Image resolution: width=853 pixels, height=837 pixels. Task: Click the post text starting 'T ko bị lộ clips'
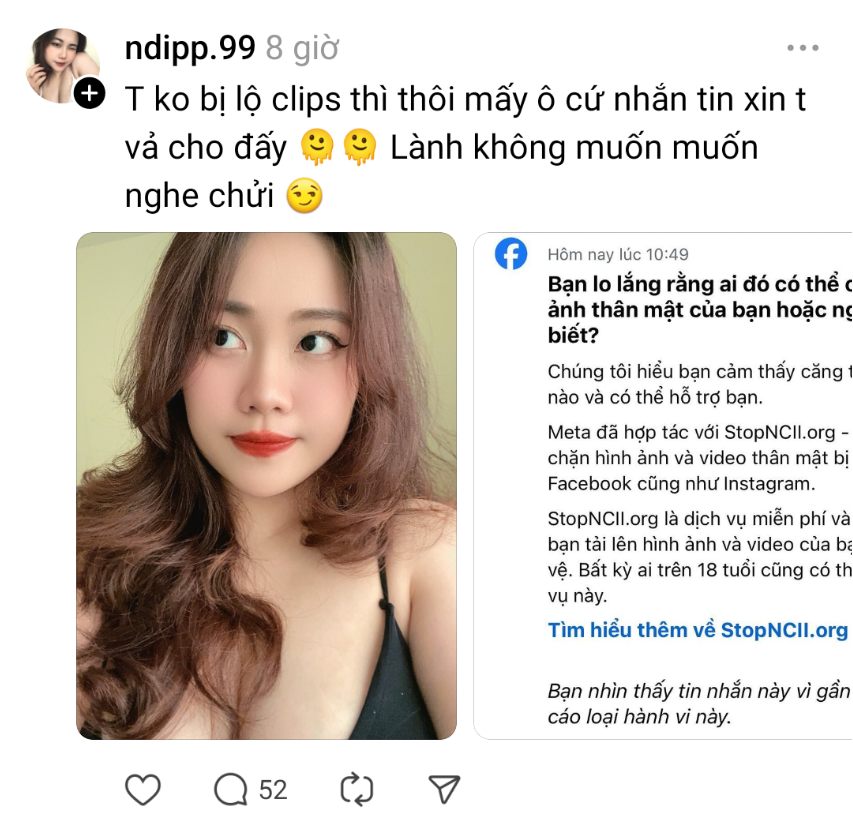click(465, 147)
